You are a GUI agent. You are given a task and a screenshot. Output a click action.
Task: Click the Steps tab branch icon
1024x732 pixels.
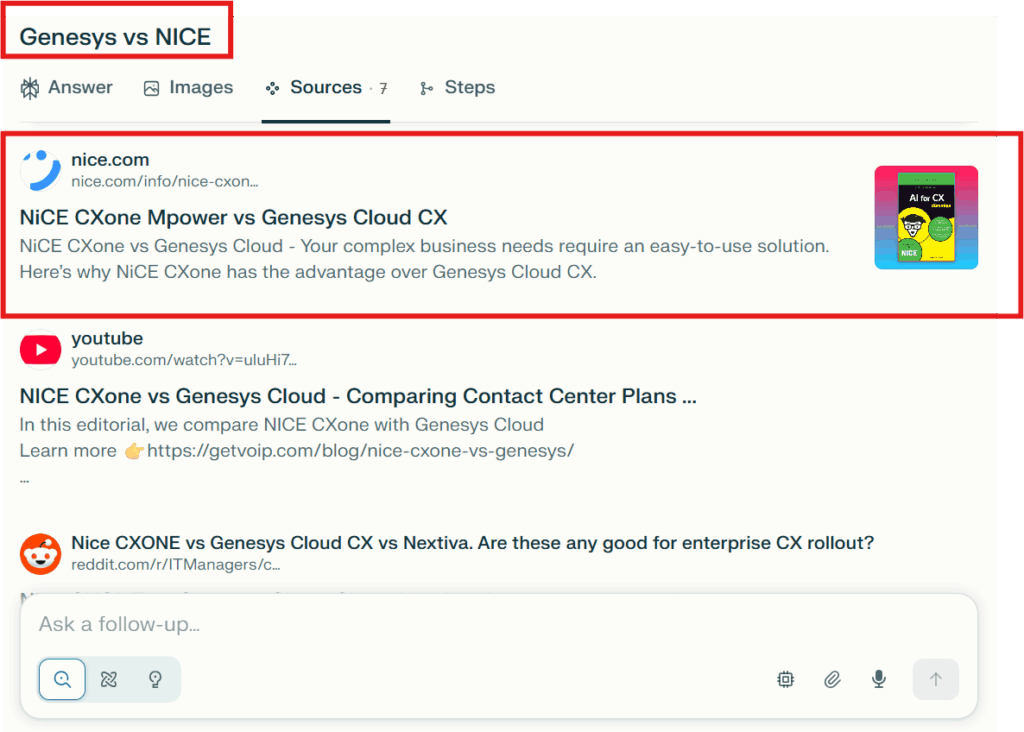(x=426, y=89)
